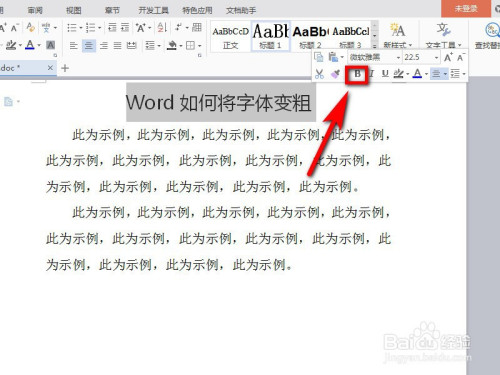Click distributed alignment in the ribbon
Viewport: 500px width, 375px height.
pyautogui.click(x=132, y=45)
